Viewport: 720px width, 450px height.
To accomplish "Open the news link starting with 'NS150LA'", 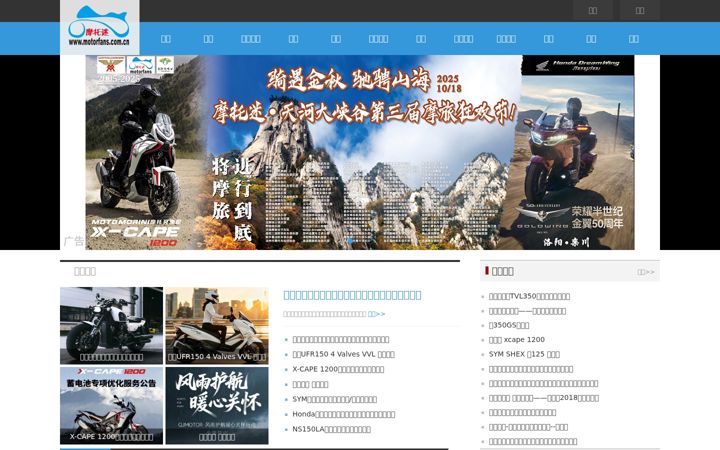I will pos(332,429).
